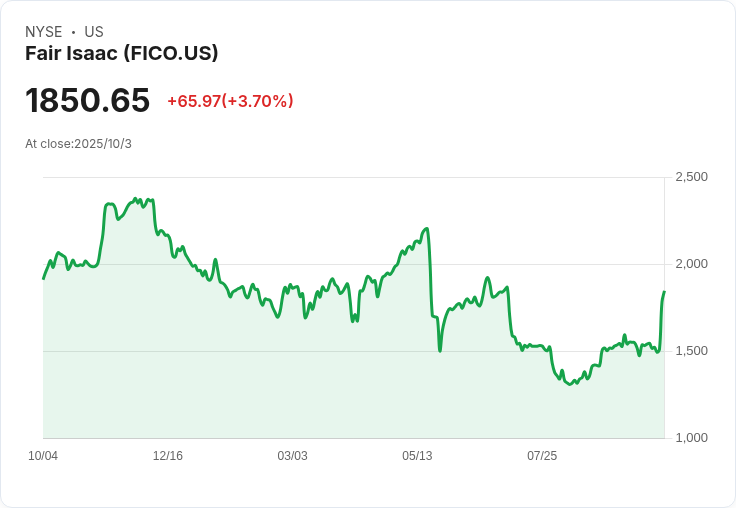Click the 2,000 y-axis price label

pyautogui.click(x=691, y=264)
